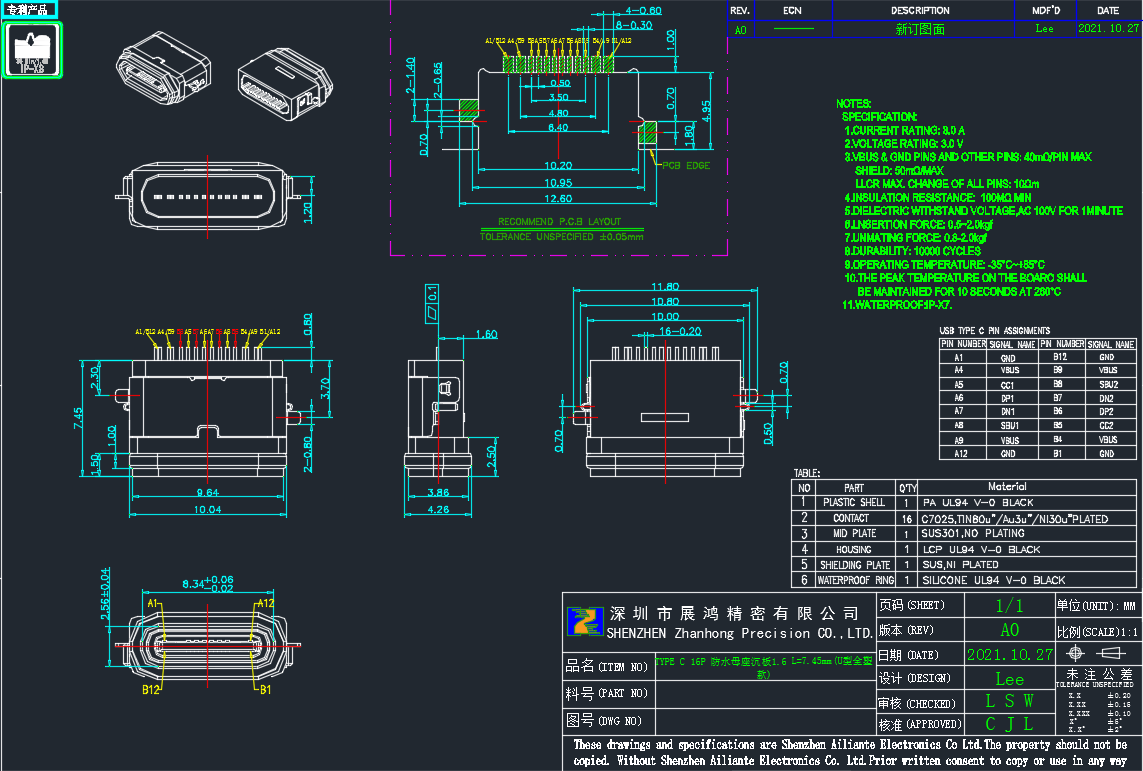Click the IPX8 waterproof icon

[x=32, y=50]
